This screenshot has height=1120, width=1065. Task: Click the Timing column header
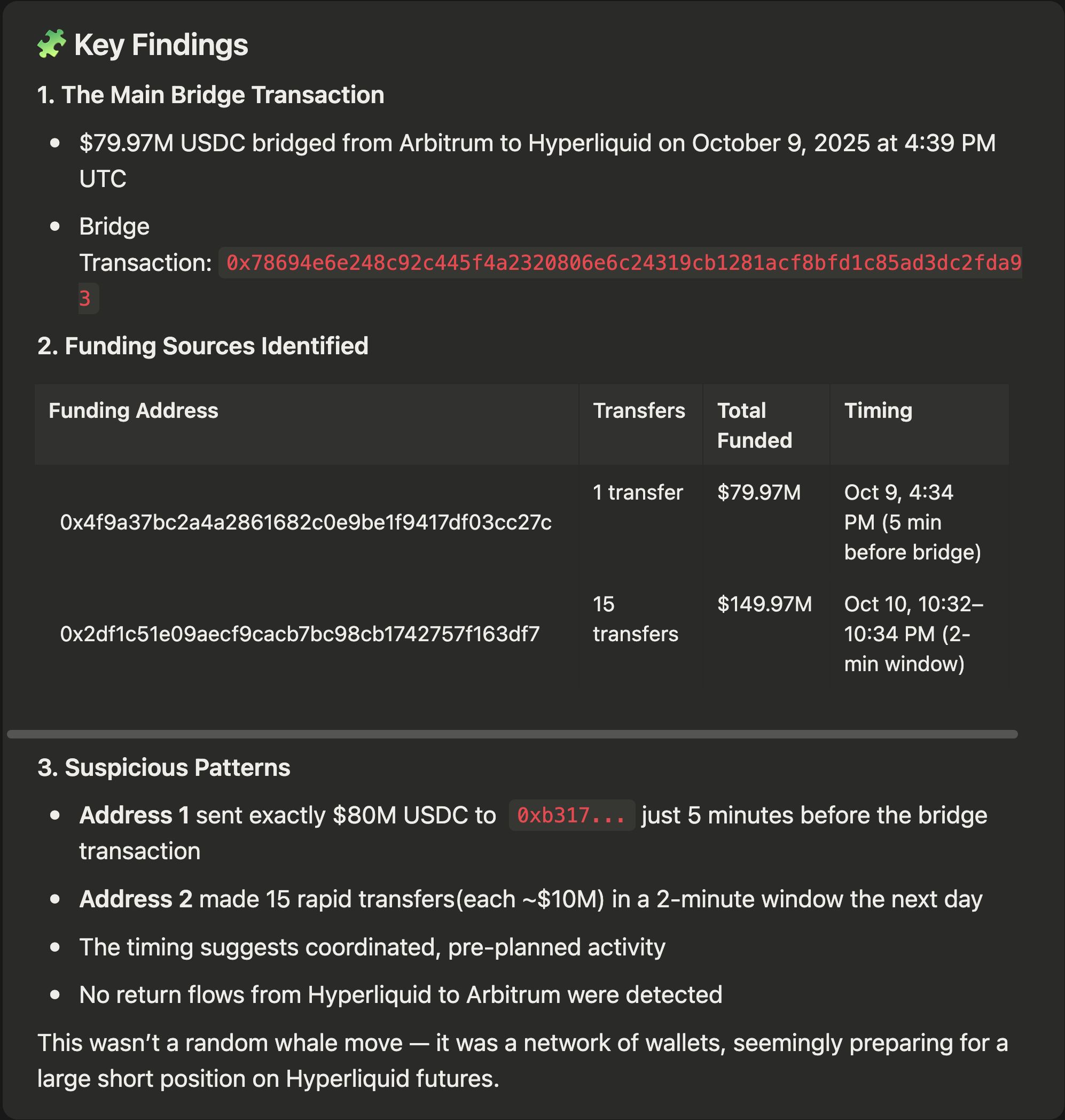878,410
